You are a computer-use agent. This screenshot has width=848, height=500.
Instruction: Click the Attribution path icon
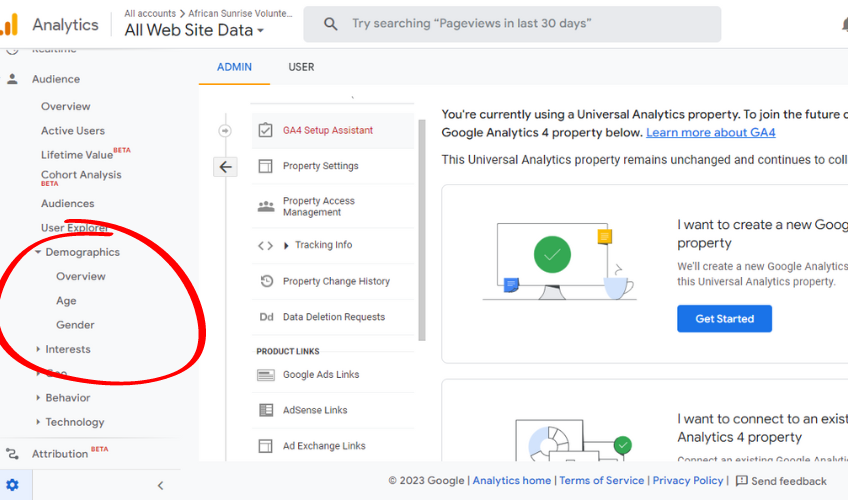[x=12, y=454]
